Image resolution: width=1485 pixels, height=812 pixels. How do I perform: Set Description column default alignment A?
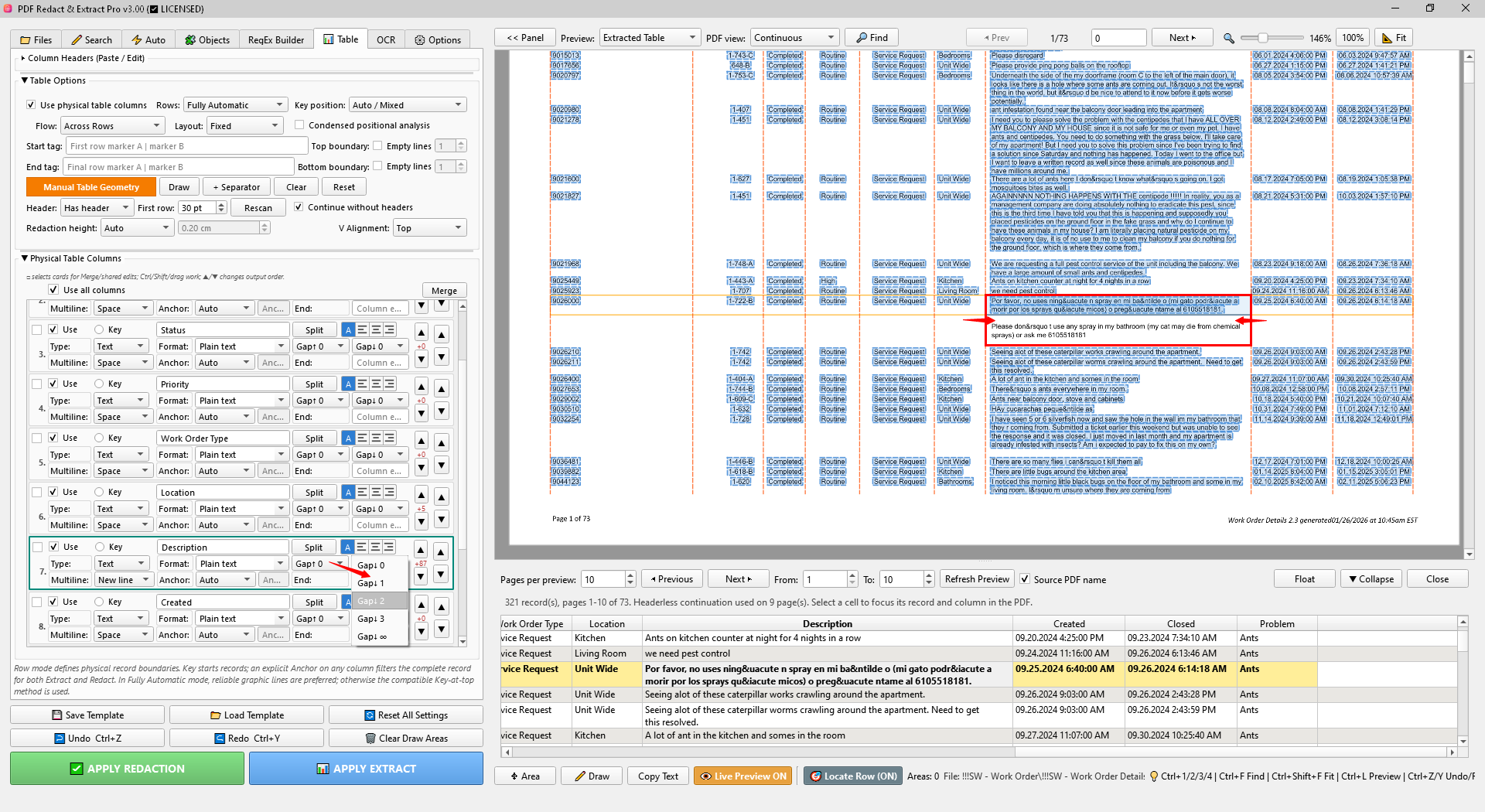pyautogui.click(x=347, y=548)
